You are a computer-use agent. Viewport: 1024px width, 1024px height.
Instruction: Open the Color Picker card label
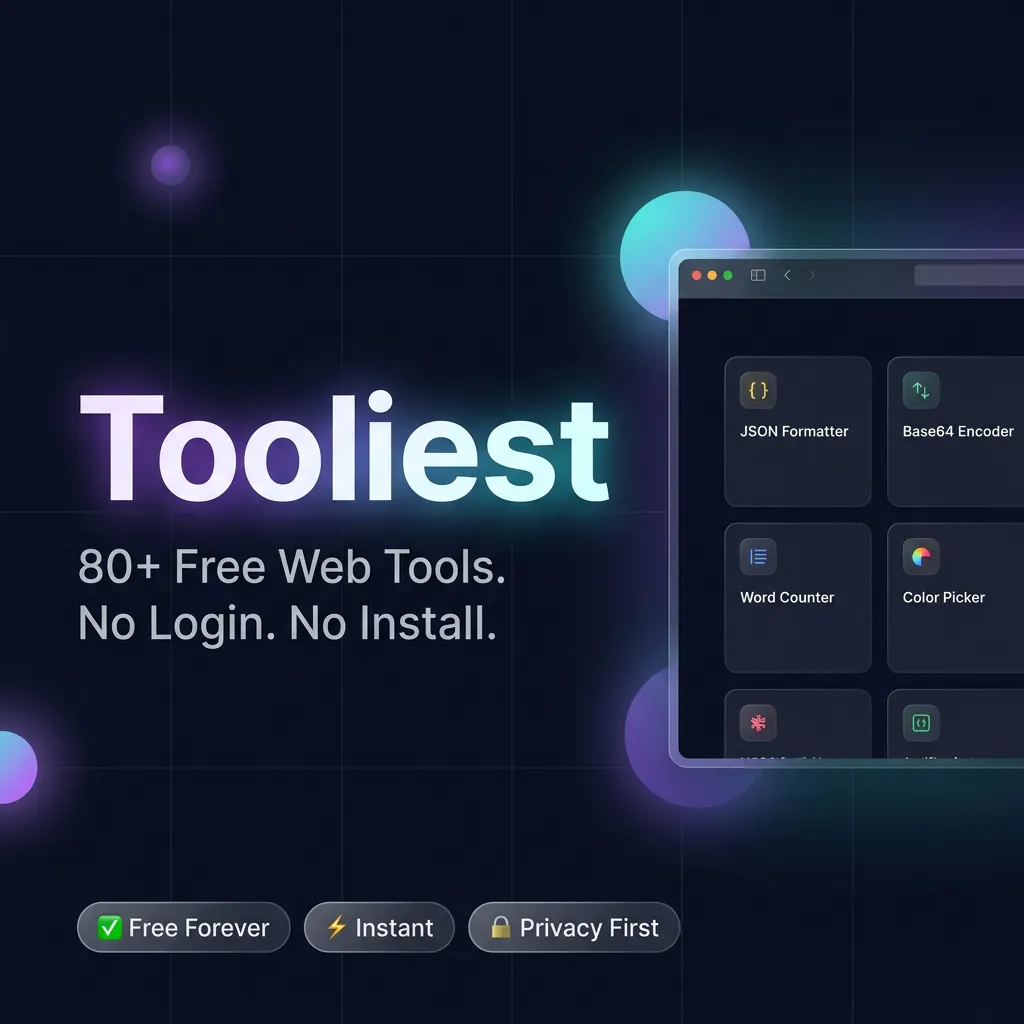pos(943,597)
